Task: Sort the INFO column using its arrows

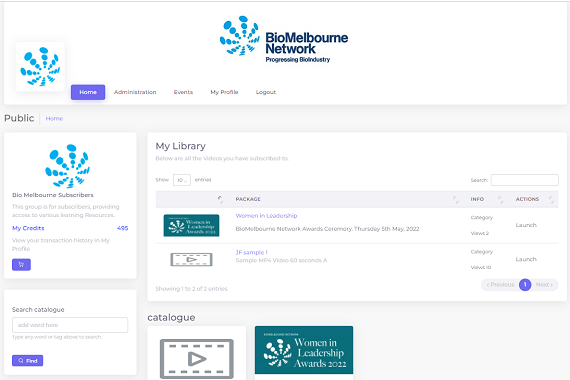Action: [501, 199]
